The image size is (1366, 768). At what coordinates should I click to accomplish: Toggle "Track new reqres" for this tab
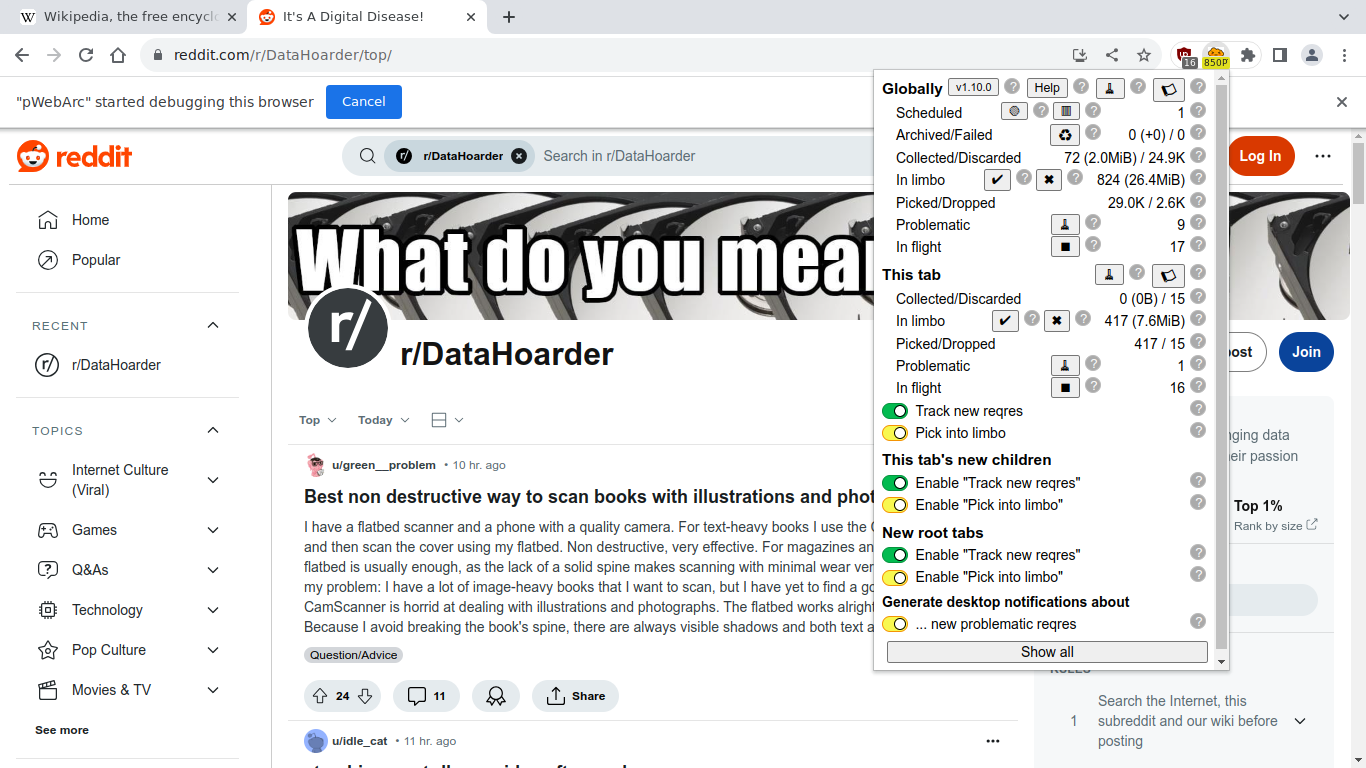click(894, 411)
